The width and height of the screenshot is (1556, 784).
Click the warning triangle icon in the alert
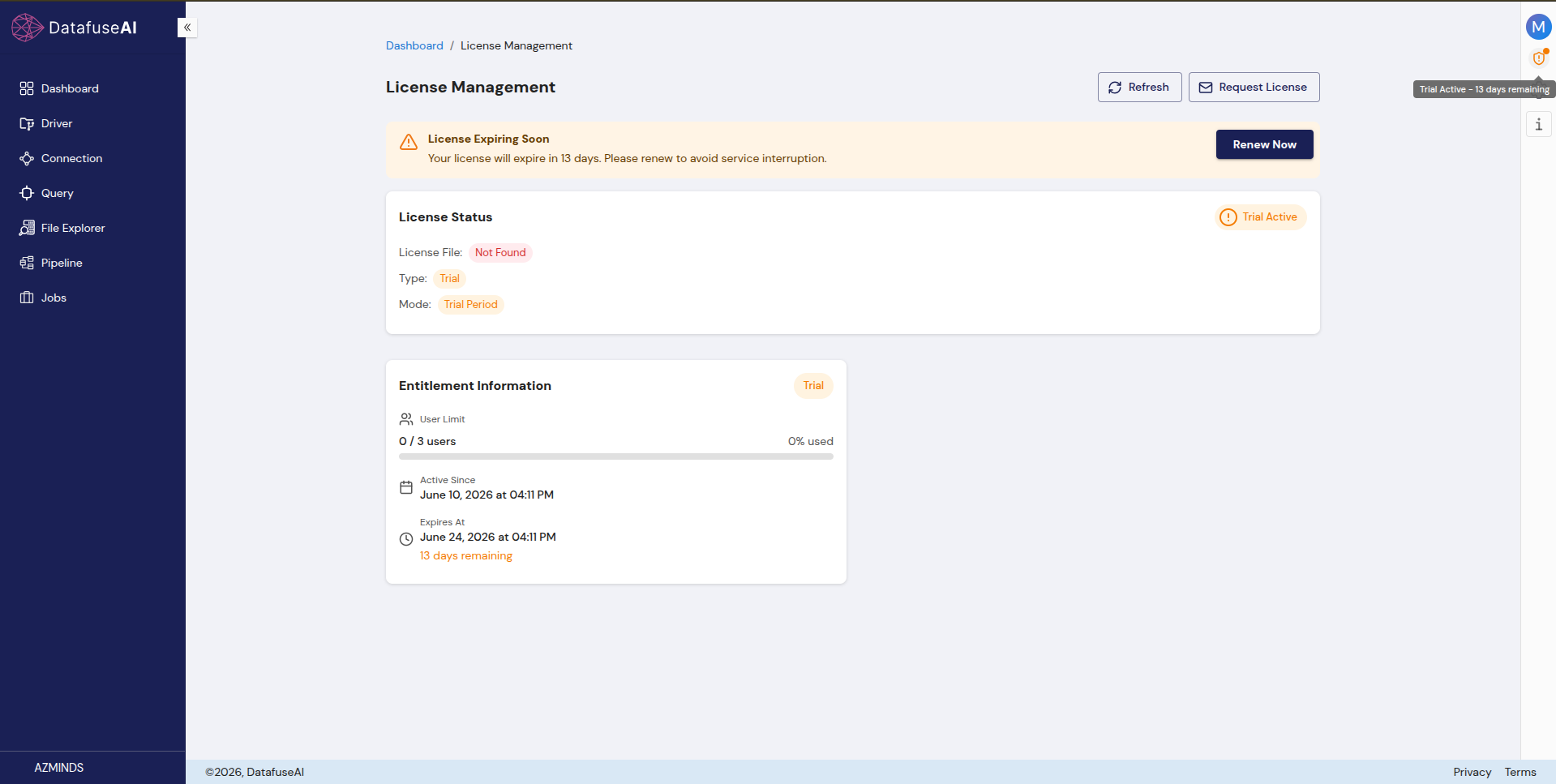[x=409, y=142]
